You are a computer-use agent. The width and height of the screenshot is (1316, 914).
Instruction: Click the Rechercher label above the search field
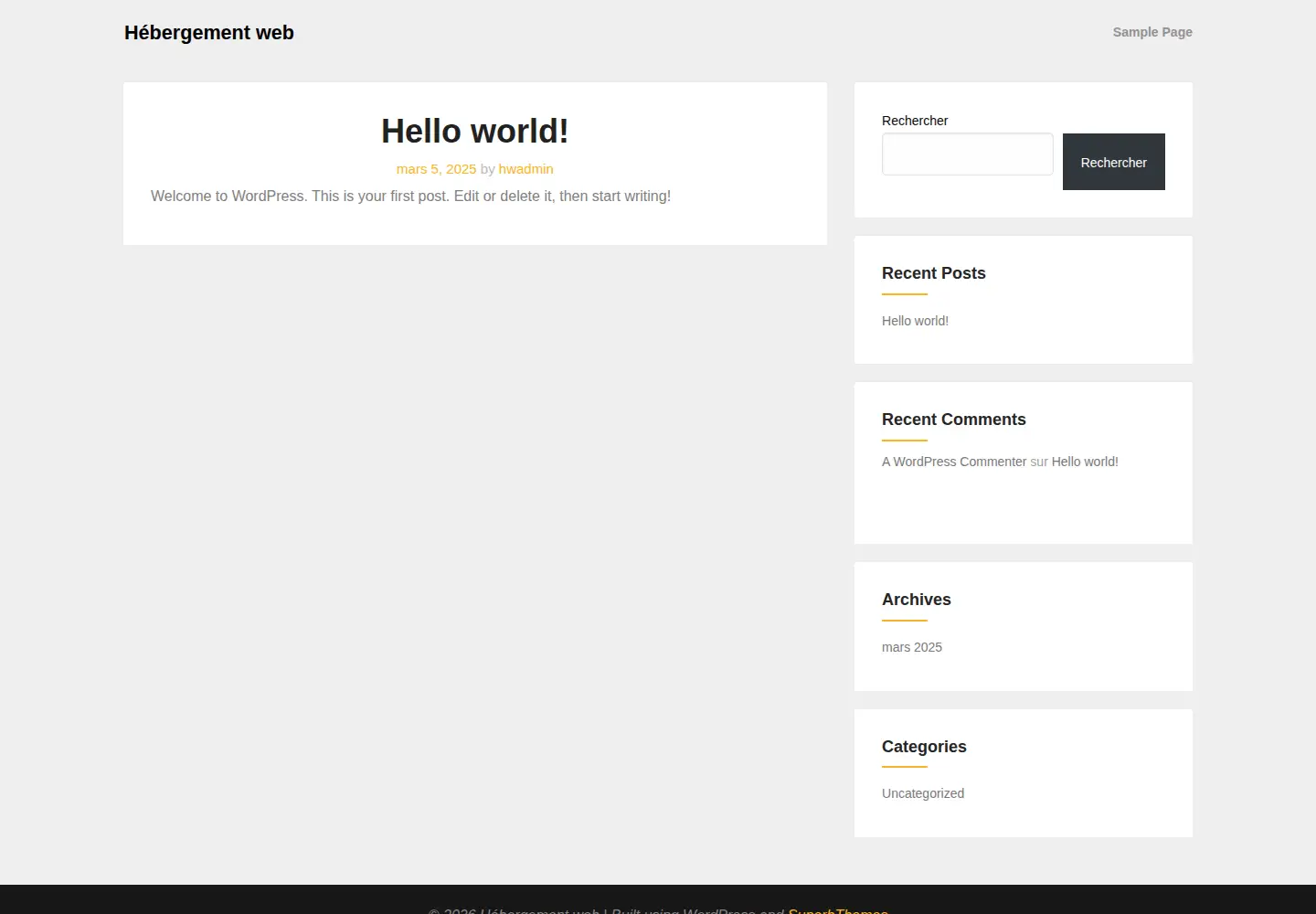pyautogui.click(x=915, y=121)
